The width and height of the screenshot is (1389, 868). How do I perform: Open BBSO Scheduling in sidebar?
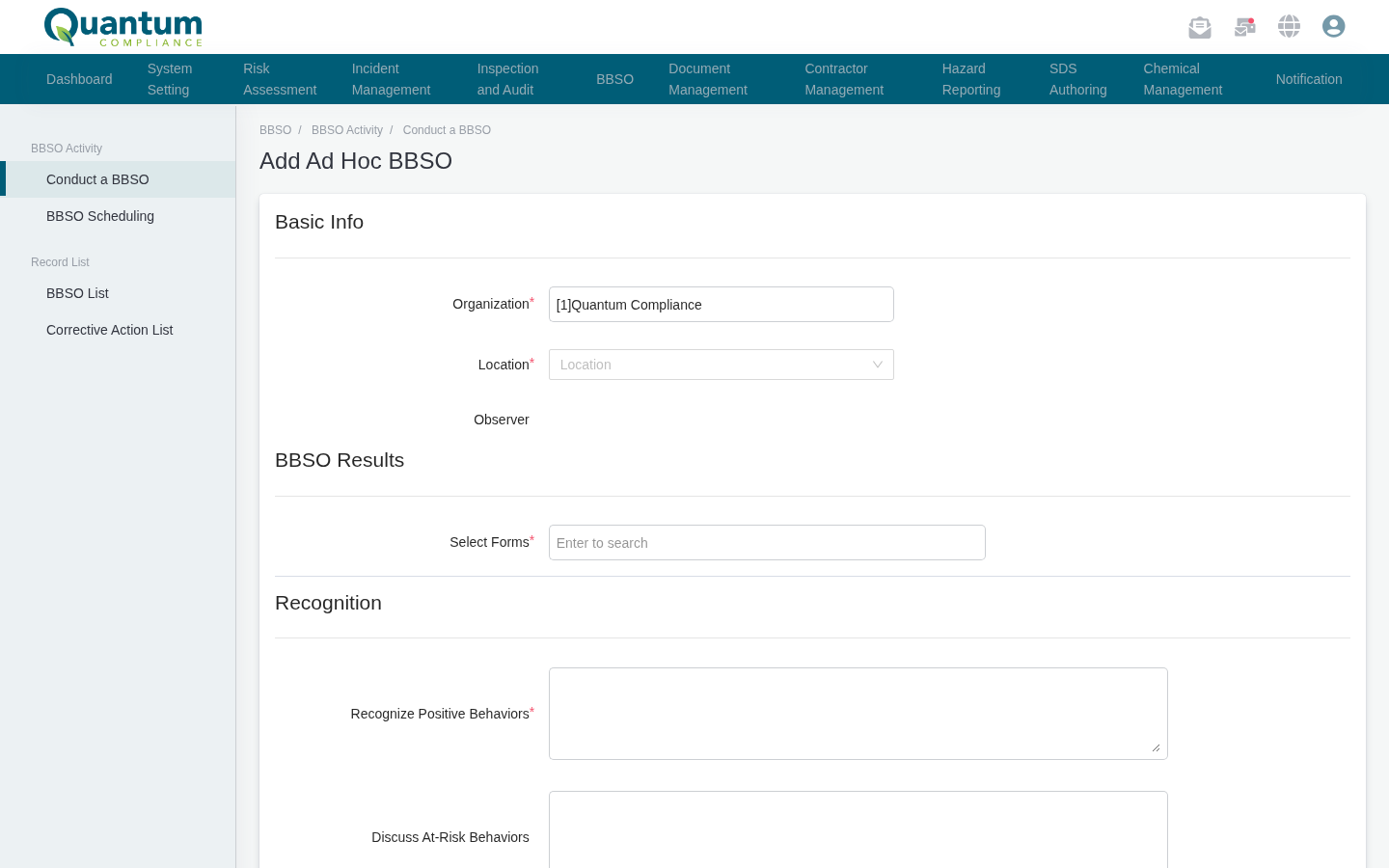click(118, 216)
